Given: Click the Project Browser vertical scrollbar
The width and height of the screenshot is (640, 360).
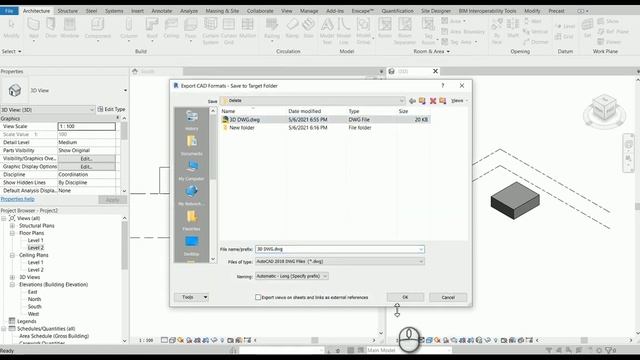Looking at the screenshot, I should point(124,245).
